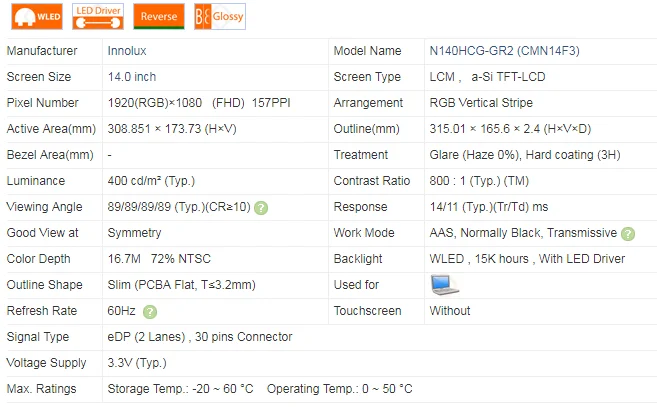Click the Contrast Ratio row label
657x407 pixels.
pos(372,181)
